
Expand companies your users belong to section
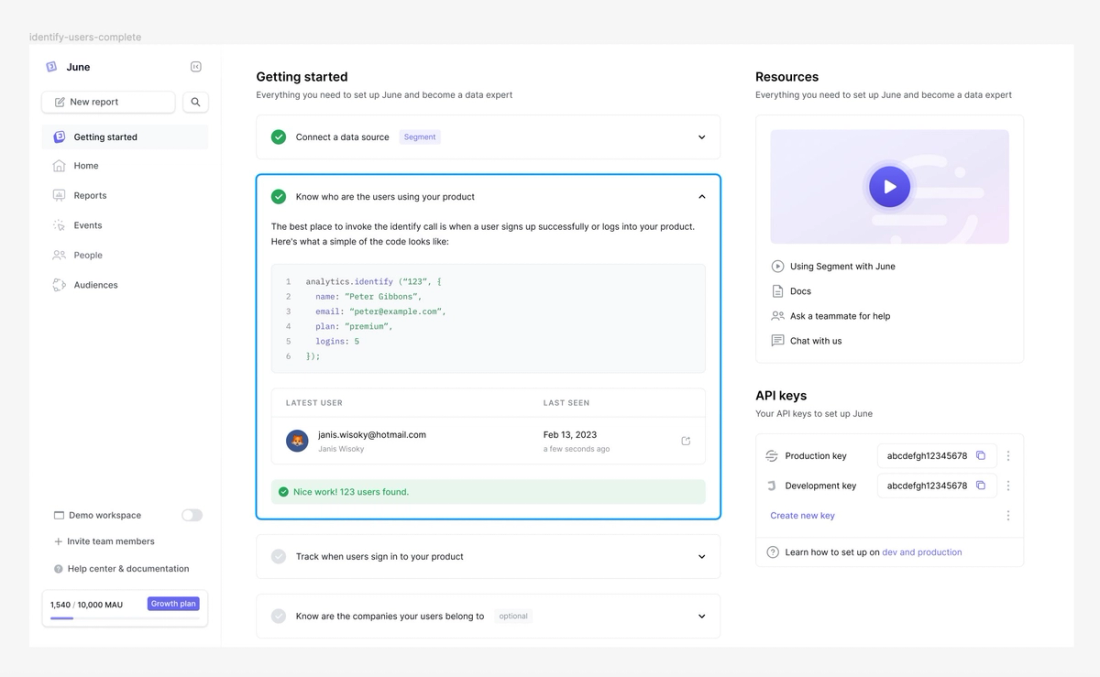[x=702, y=616]
